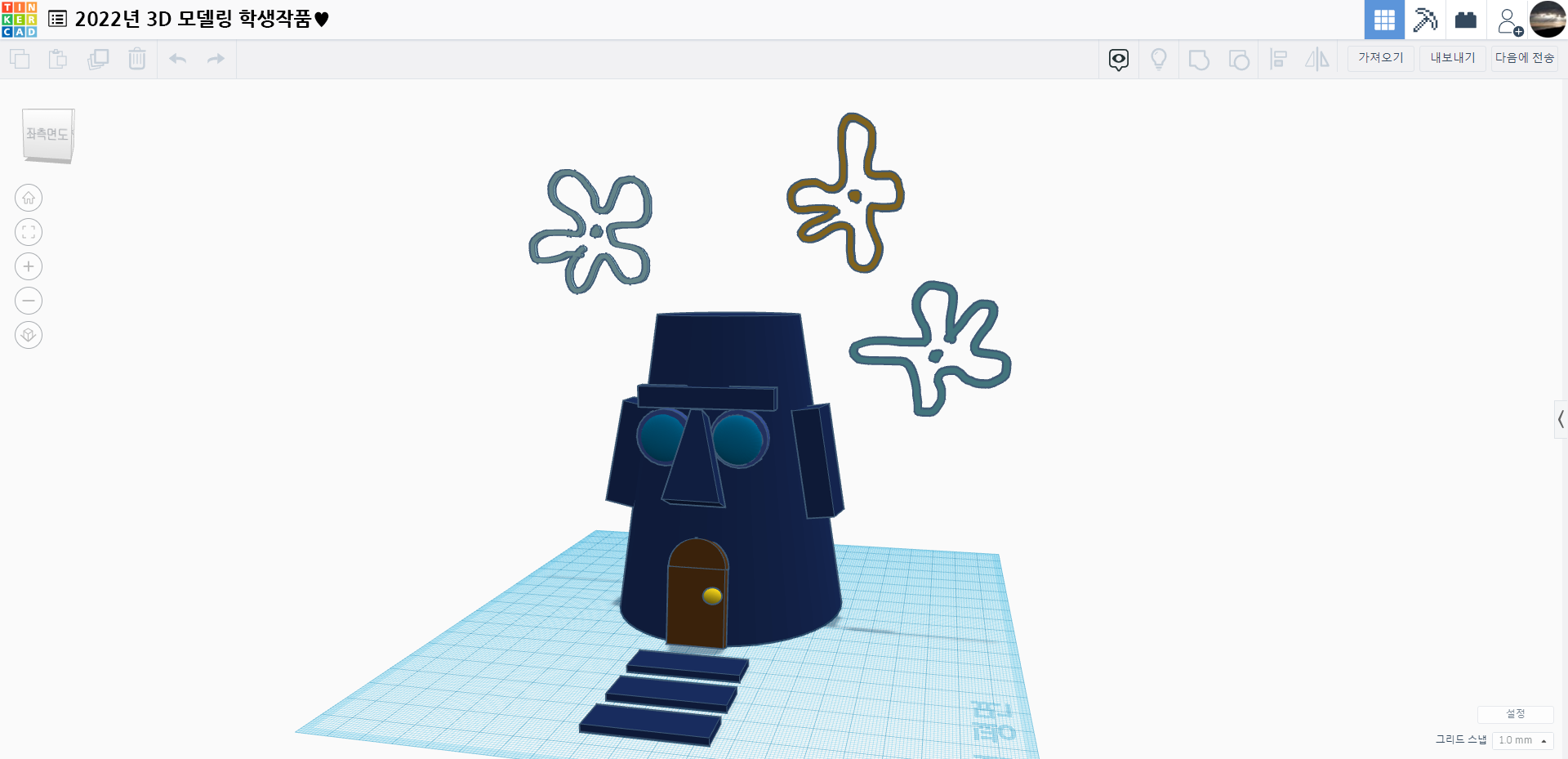The width and height of the screenshot is (1568, 759).
Task: Reset to home view
Action: coord(29,198)
